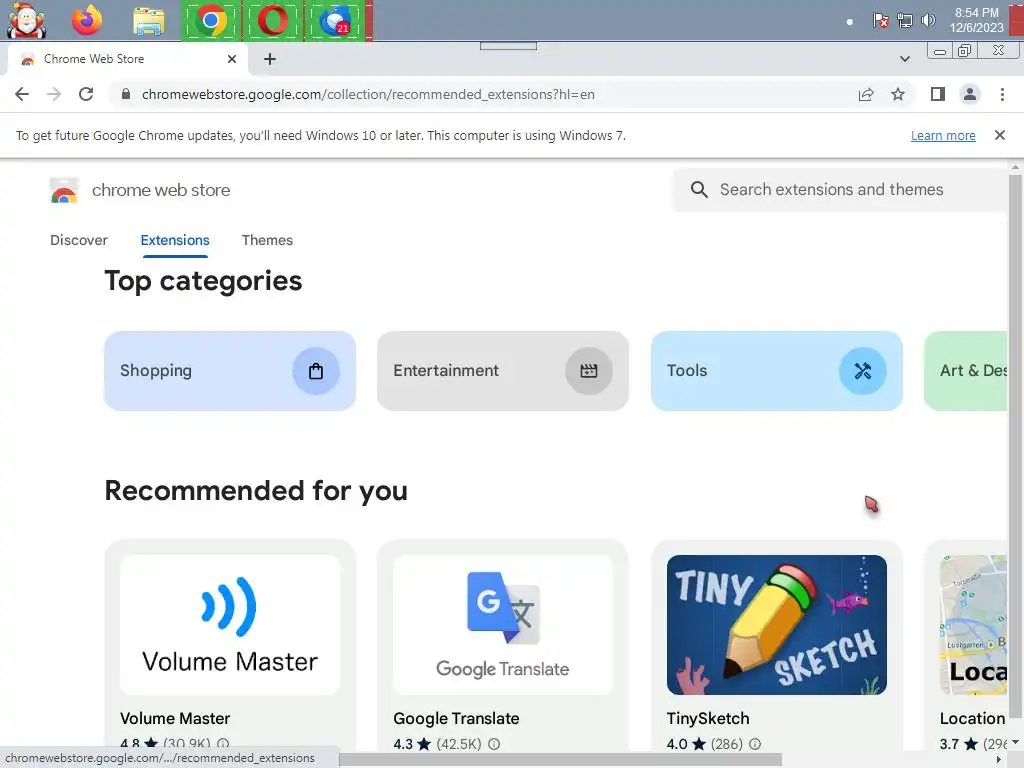Viewport: 1024px width, 768px height.
Task: Open the Location extension map thumbnail
Action: (974, 625)
